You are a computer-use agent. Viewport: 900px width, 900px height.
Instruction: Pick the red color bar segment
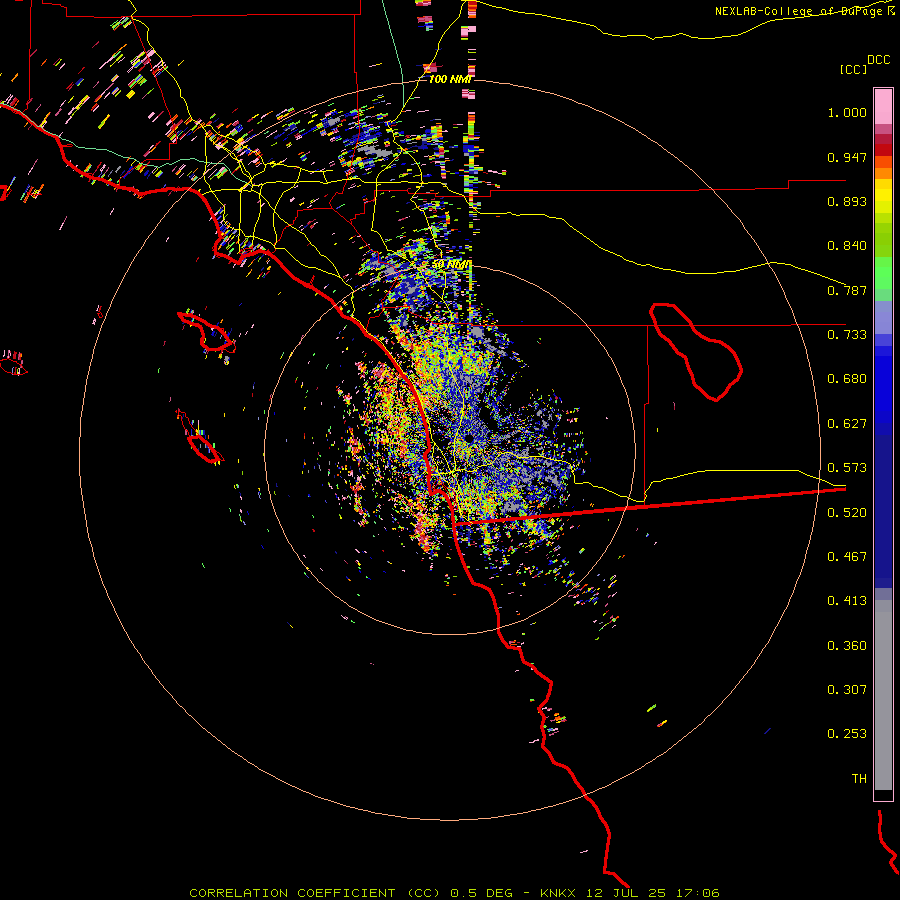[x=883, y=150]
